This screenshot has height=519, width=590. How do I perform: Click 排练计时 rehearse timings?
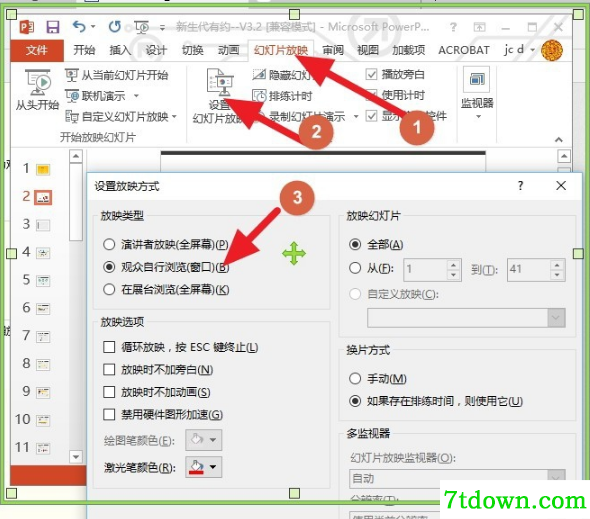tap(282, 96)
